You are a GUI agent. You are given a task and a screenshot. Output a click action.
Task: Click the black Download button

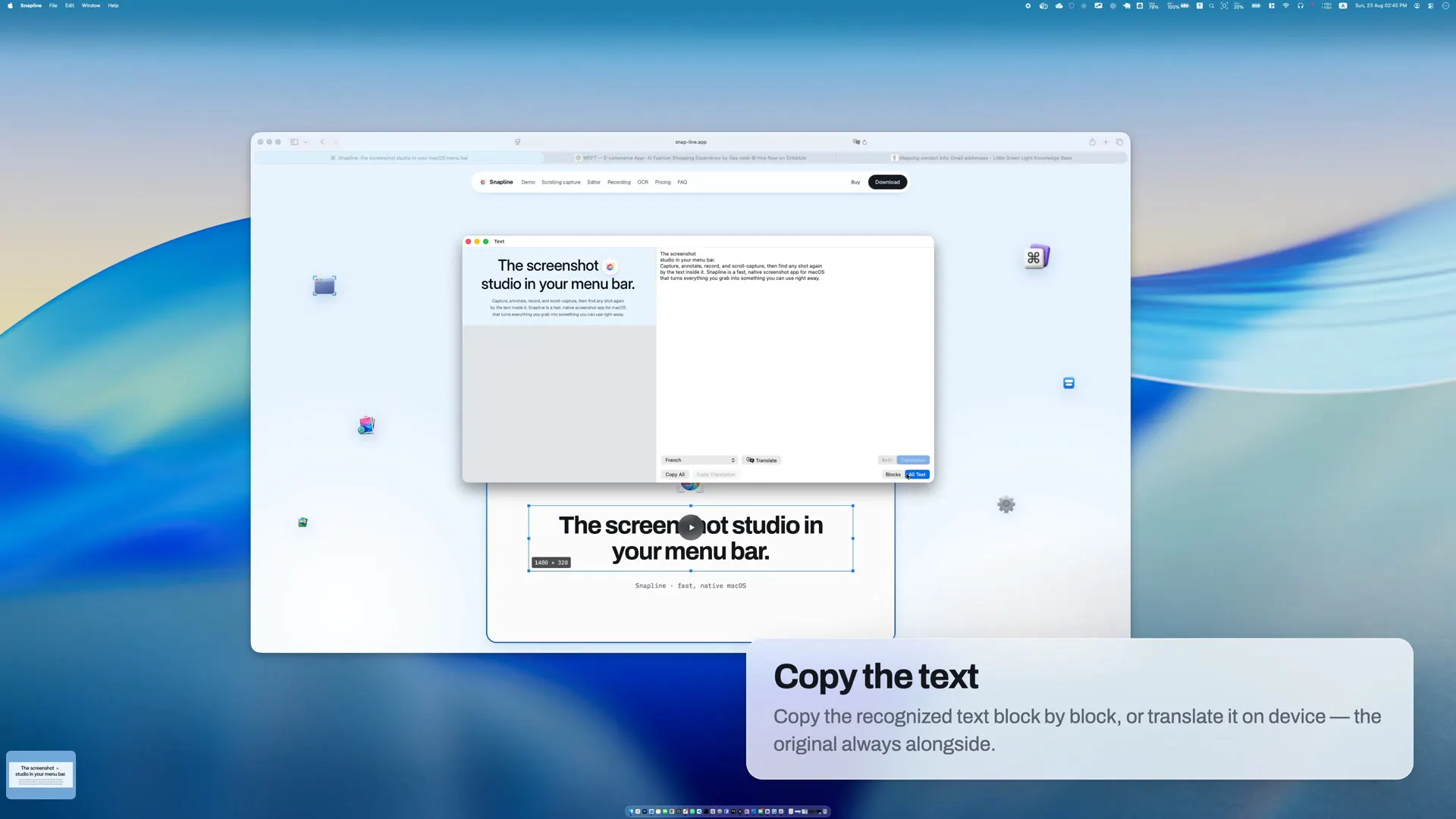(x=887, y=182)
